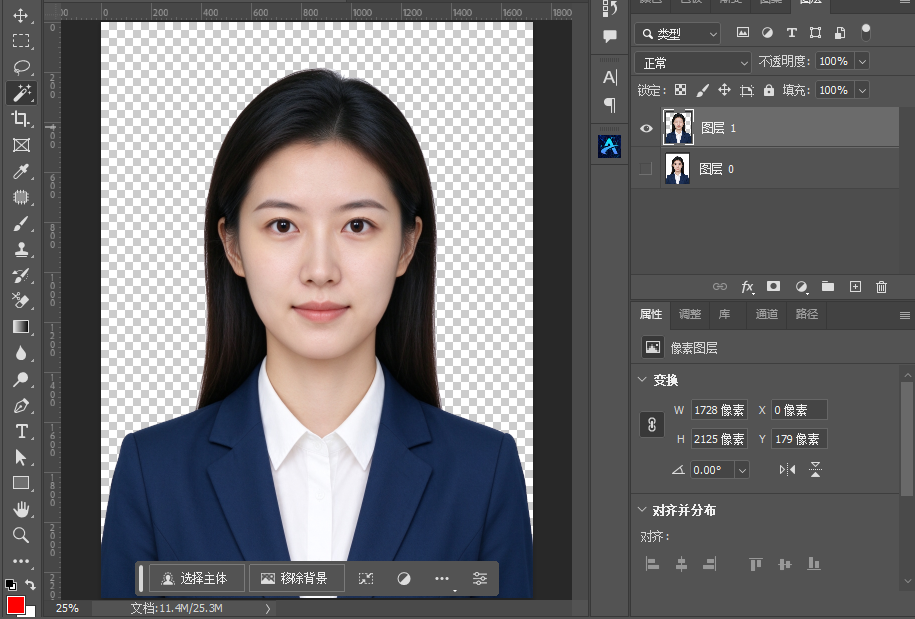Align left edges in the Properties panel
The width and height of the screenshot is (915, 619).
pos(652,564)
